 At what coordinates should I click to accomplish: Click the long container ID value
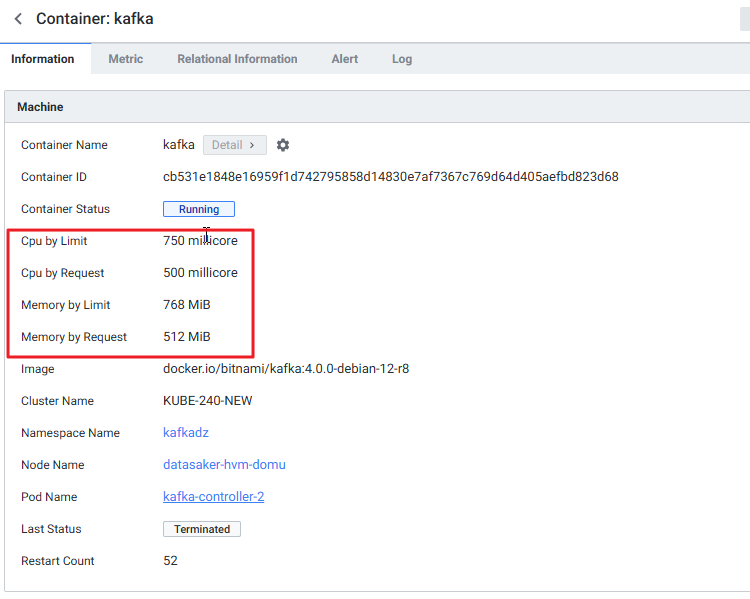(390, 177)
